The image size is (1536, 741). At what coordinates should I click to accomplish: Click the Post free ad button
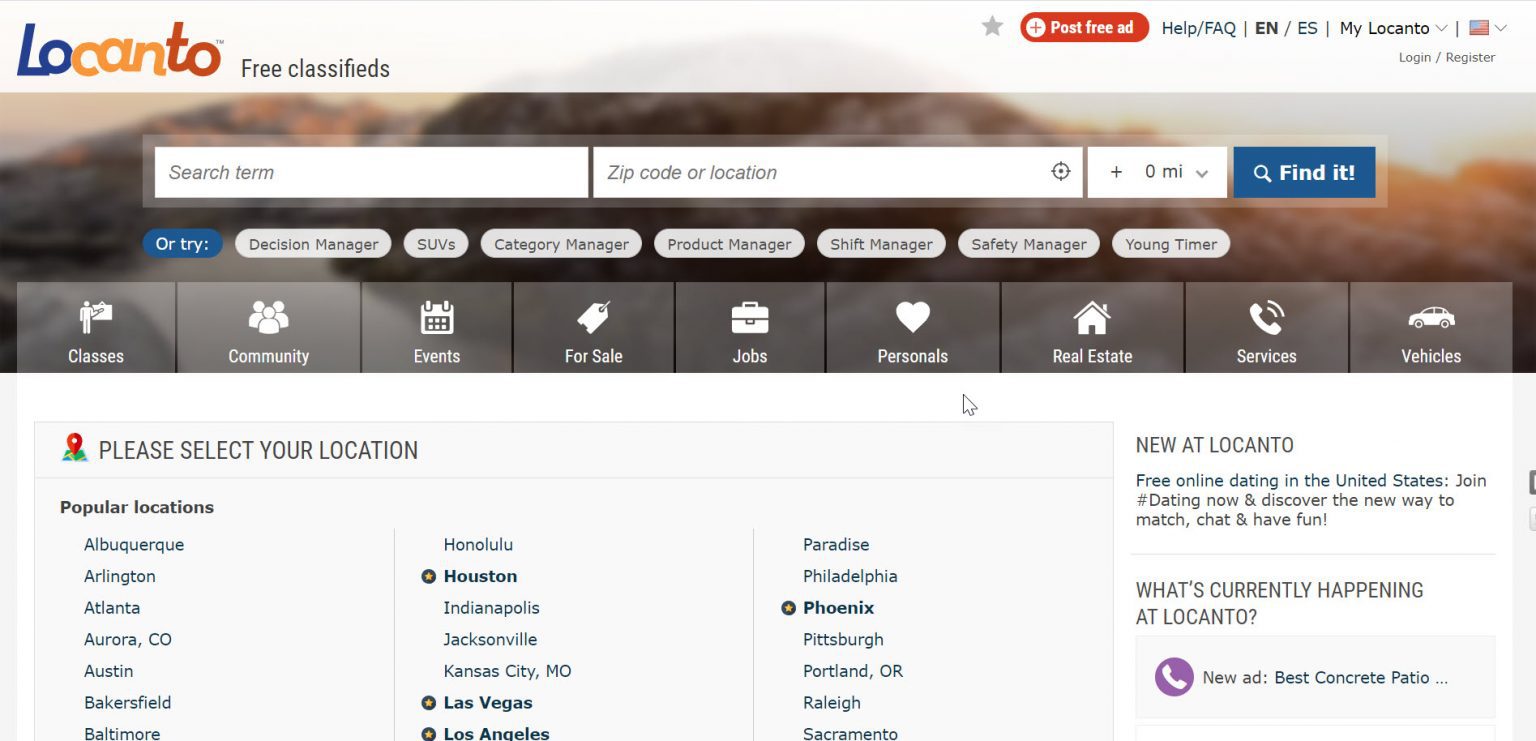click(x=1084, y=27)
